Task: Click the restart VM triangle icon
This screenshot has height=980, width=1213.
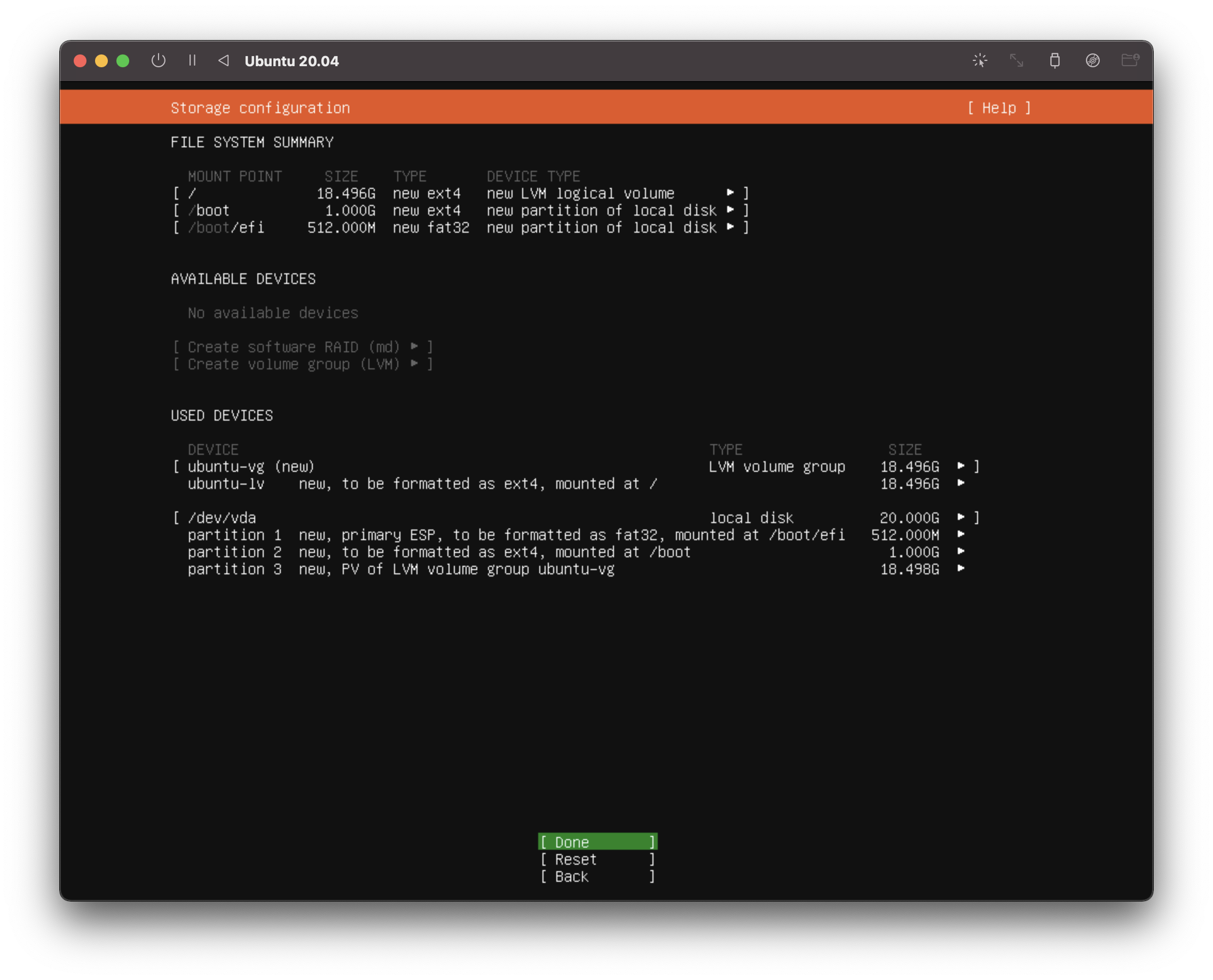Action: 224,60
